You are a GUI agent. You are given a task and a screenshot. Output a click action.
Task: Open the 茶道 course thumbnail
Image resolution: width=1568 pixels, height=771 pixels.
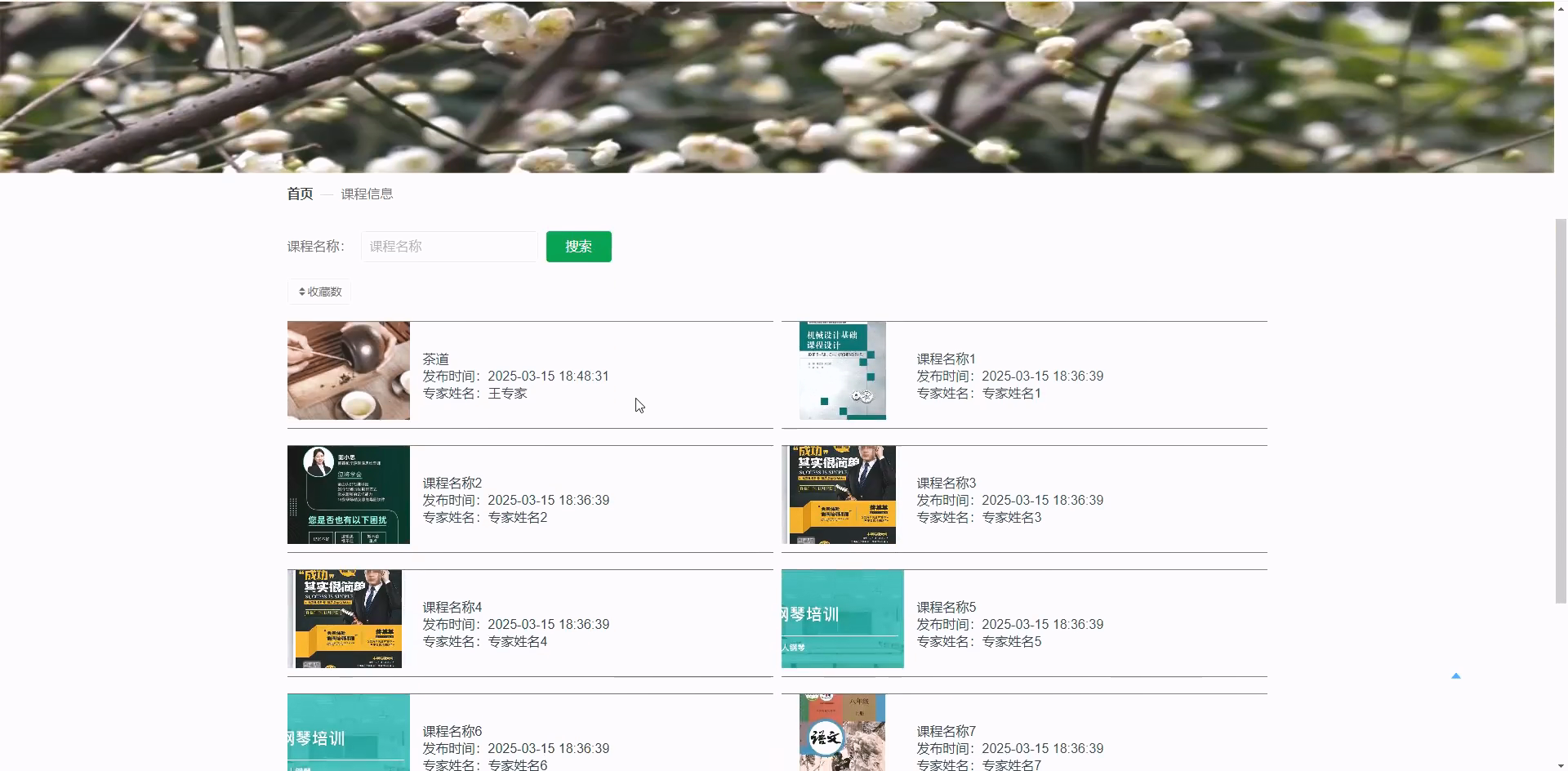pos(349,371)
